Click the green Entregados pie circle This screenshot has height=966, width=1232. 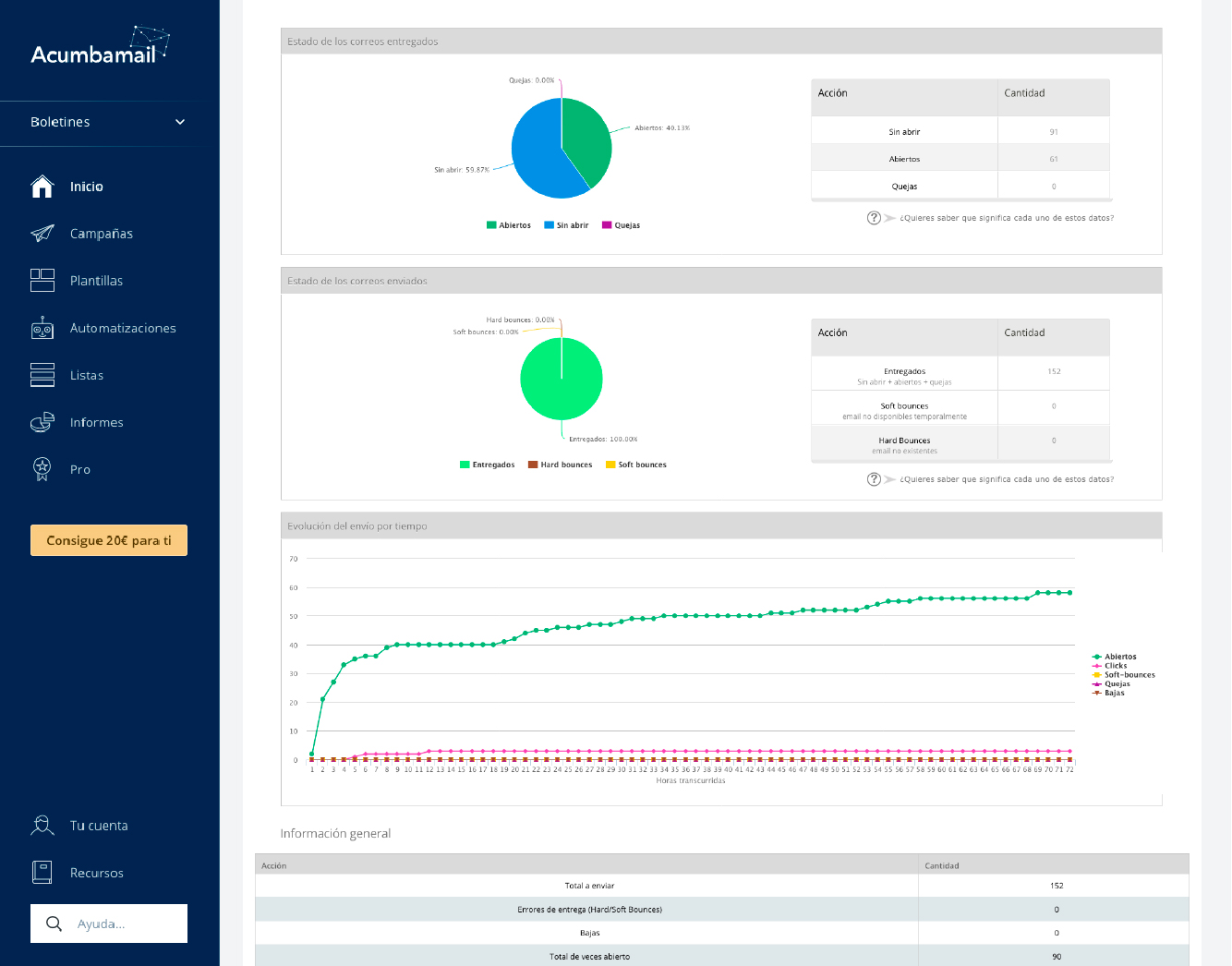click(x=562, y=379)
